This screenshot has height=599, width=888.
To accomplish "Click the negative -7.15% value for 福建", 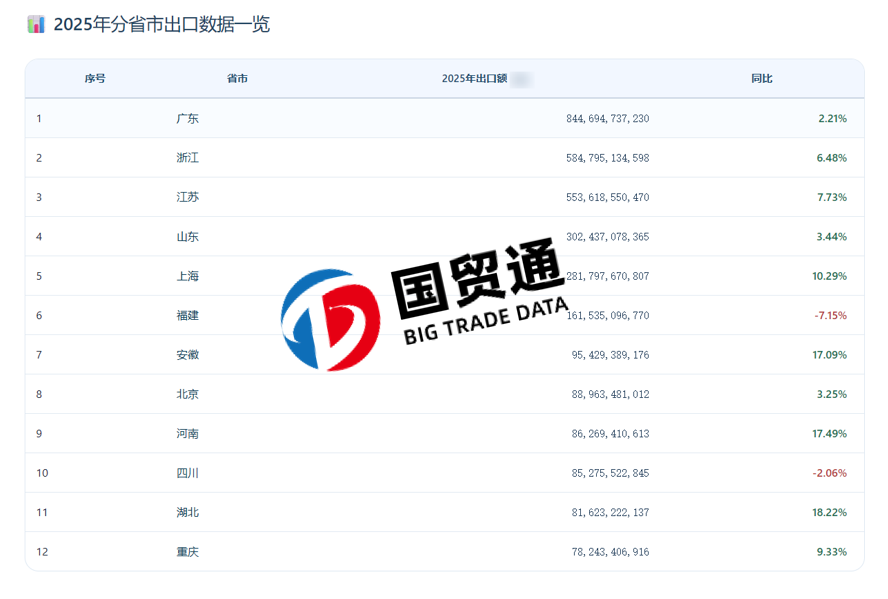I will click(830, 316).
